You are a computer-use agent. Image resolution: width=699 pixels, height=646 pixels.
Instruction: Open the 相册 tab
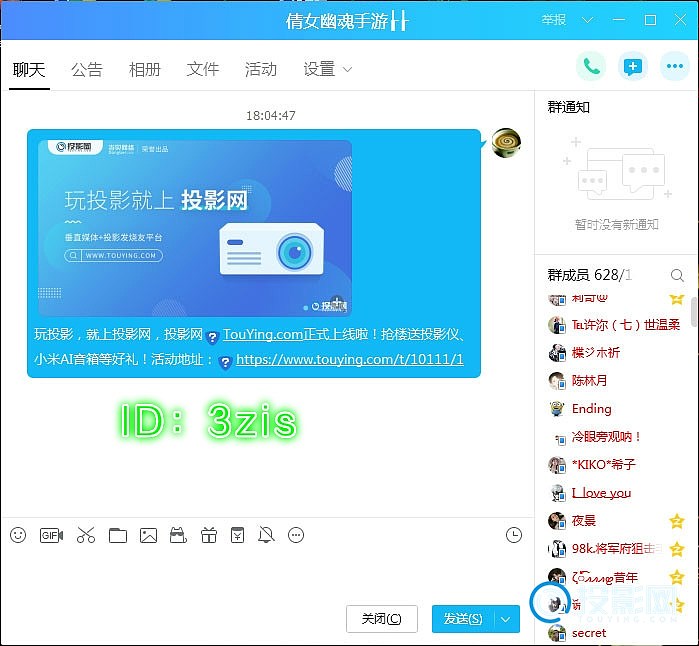(145, 70)
